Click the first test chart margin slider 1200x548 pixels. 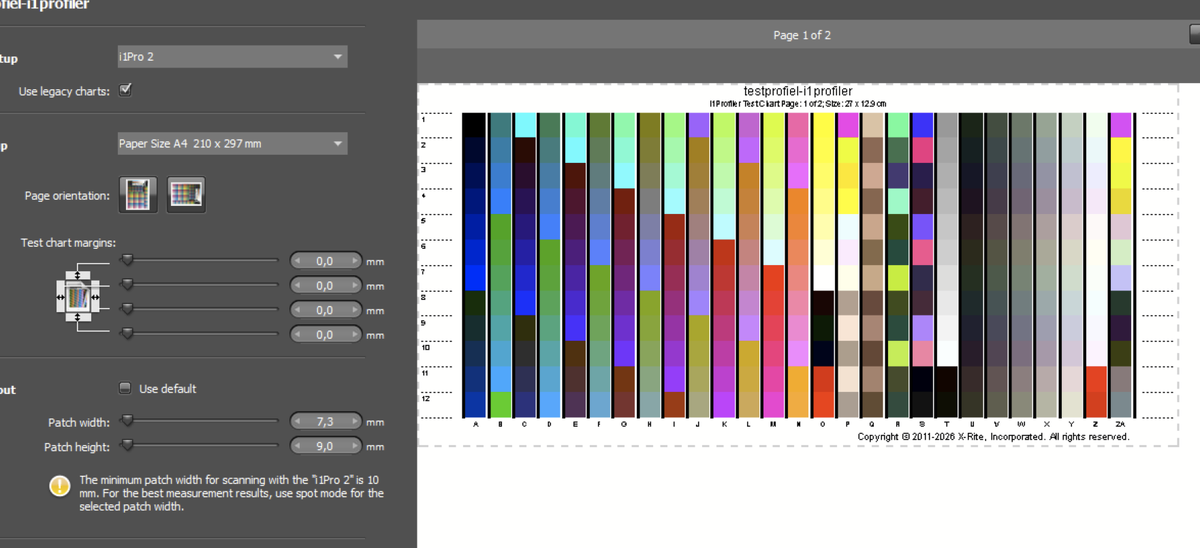[200, 260]
